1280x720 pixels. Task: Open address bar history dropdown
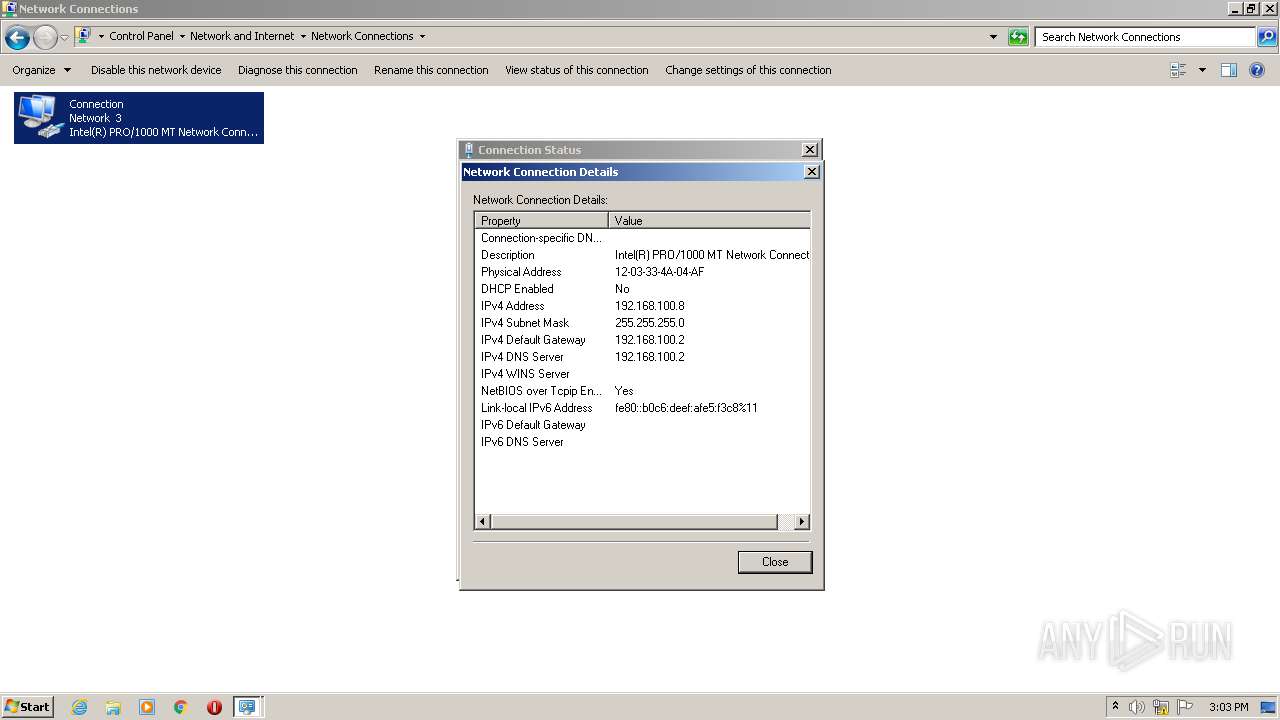[993, 37]
